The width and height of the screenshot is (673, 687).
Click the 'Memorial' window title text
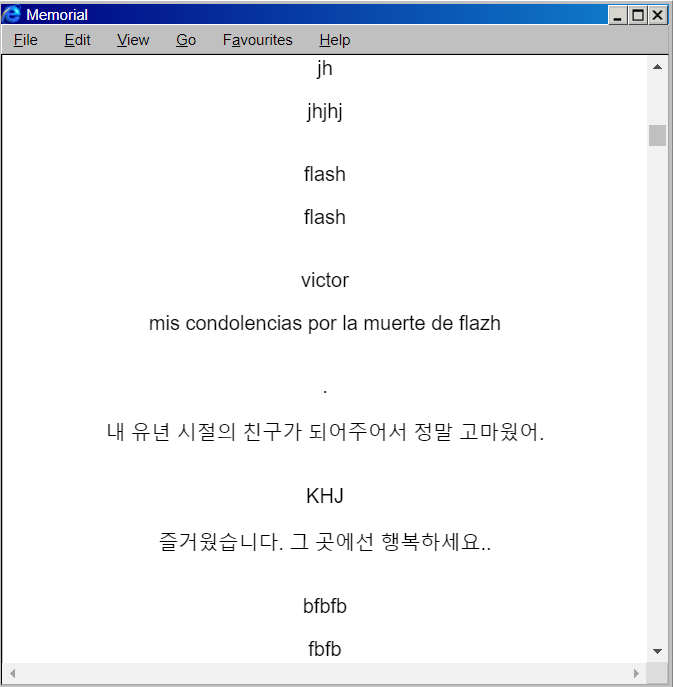tap(57, 15)
